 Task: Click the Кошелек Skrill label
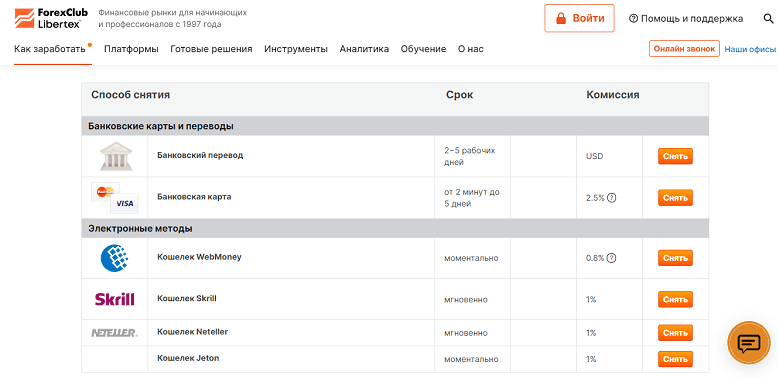187,298
